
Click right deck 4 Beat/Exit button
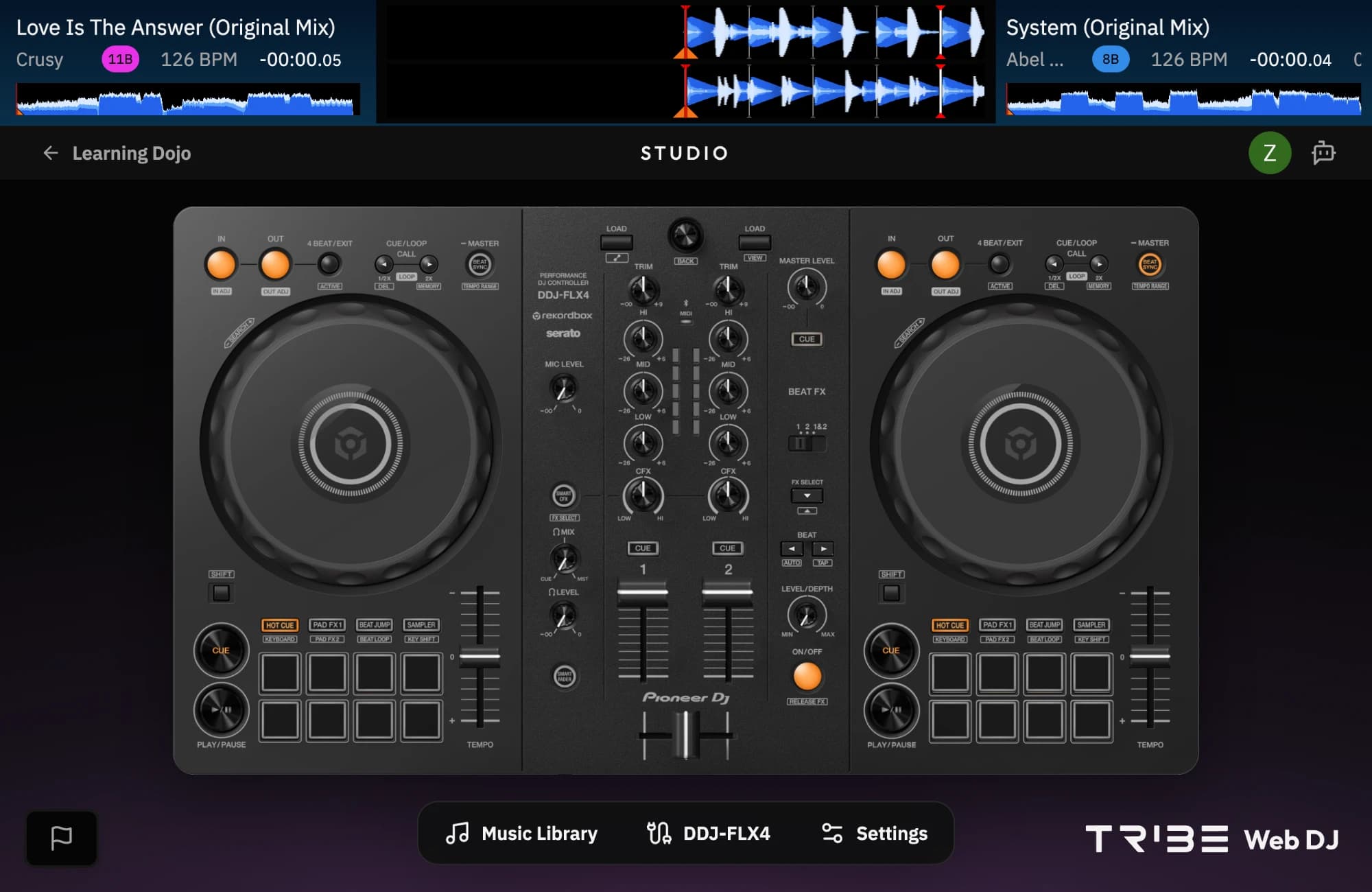1000,264
